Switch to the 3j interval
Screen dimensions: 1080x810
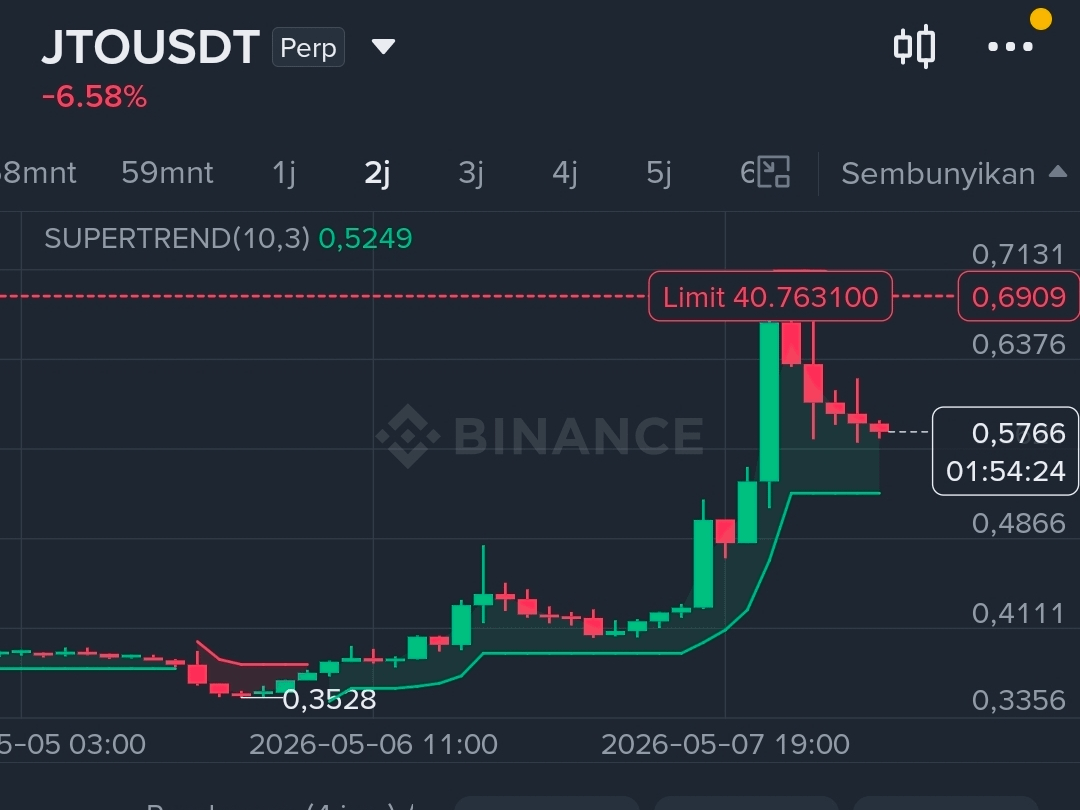click(x=470, y=172)
